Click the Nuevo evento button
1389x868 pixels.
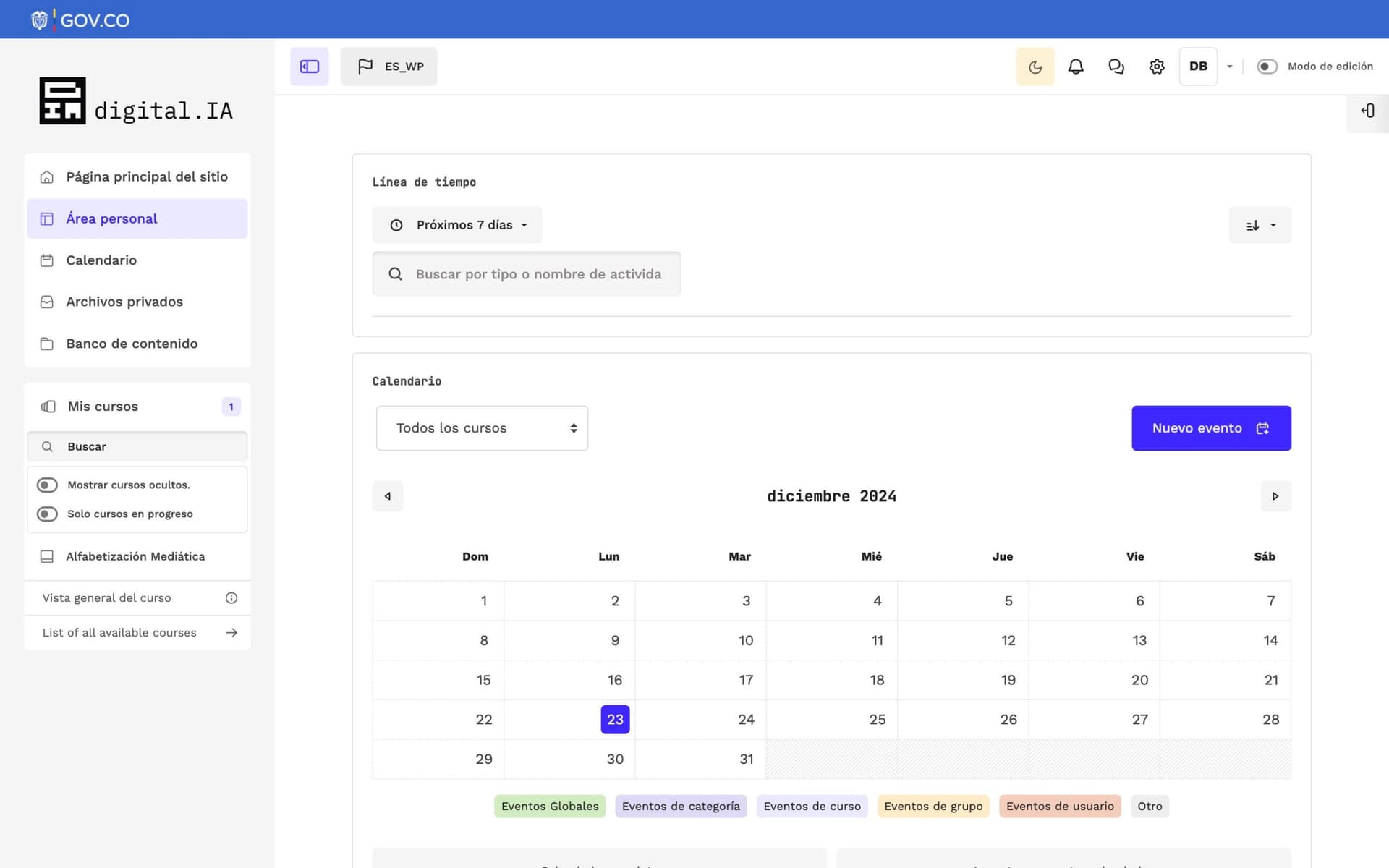tap(1210, 428)
